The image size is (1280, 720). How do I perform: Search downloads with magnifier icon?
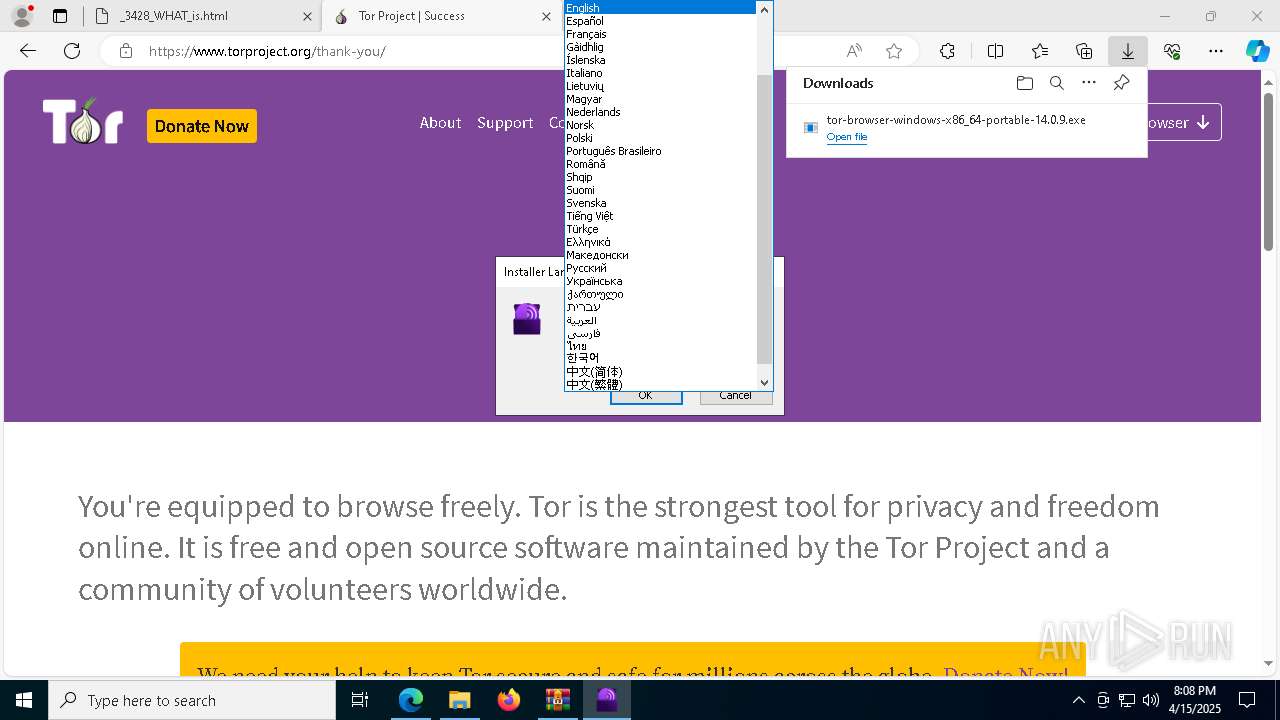tap(1056, 83)
